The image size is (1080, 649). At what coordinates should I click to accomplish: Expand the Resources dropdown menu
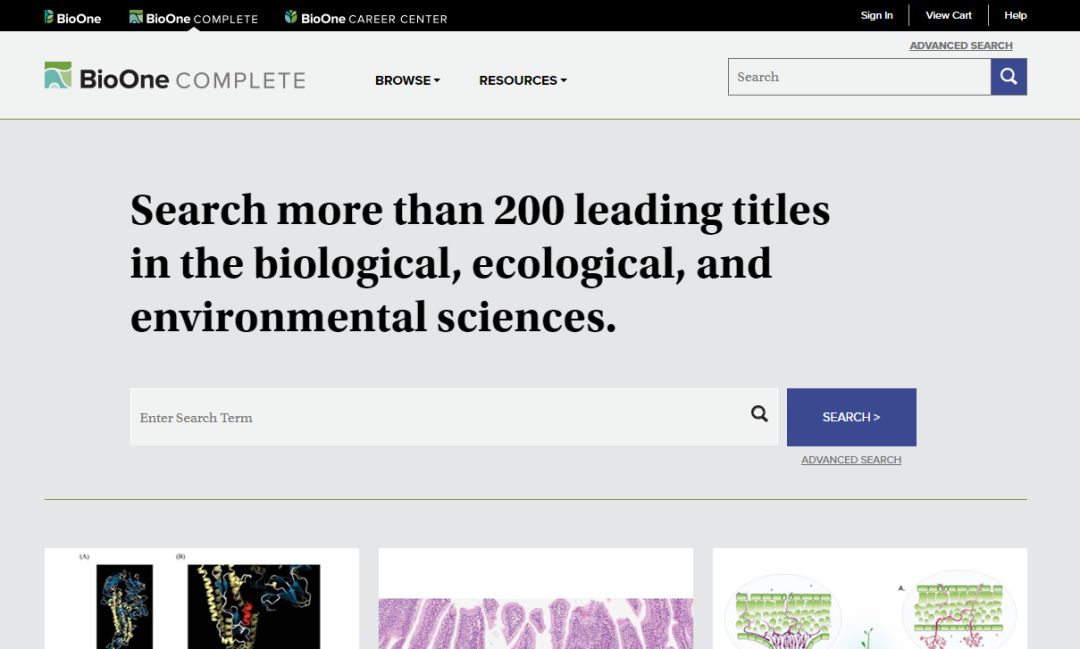coord(523,81)
